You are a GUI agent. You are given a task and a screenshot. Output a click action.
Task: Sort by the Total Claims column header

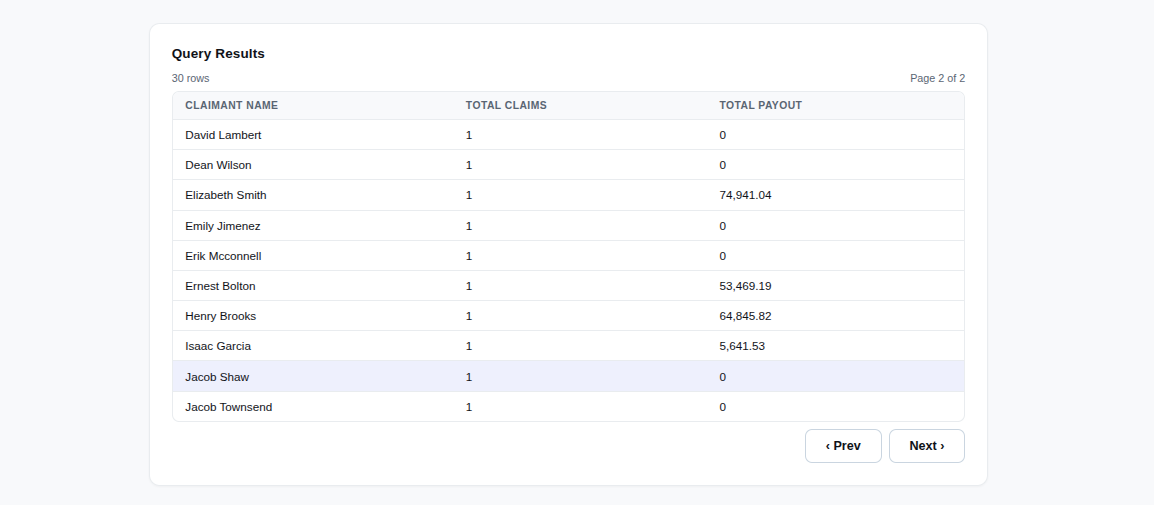[506, 105]
